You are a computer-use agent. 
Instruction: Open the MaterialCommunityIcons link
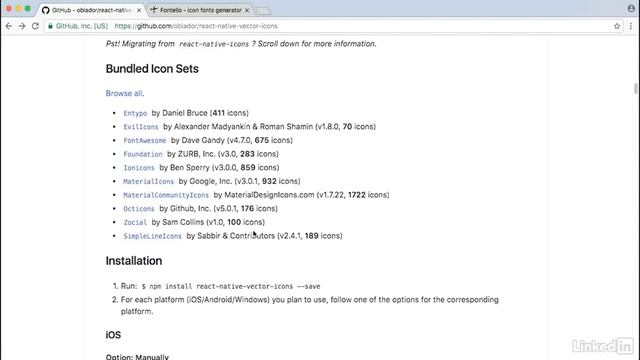tap(166, 195)
